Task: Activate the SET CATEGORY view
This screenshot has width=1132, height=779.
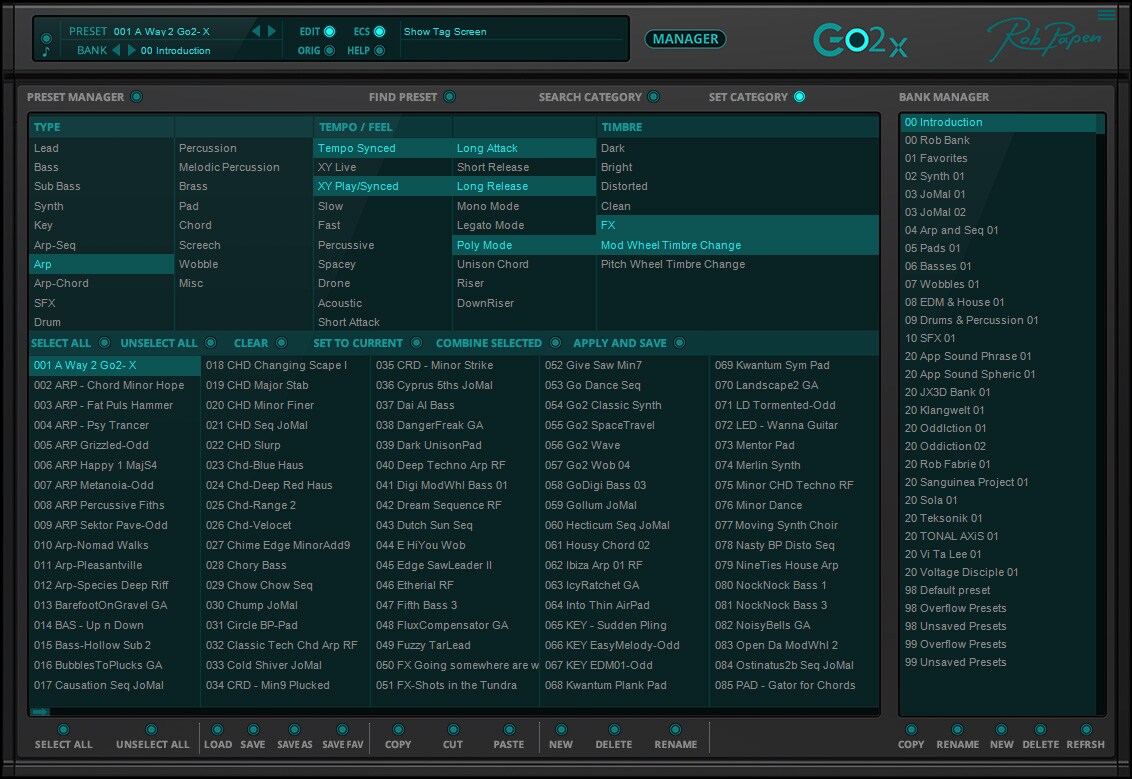Action: (x=799, y=97)
